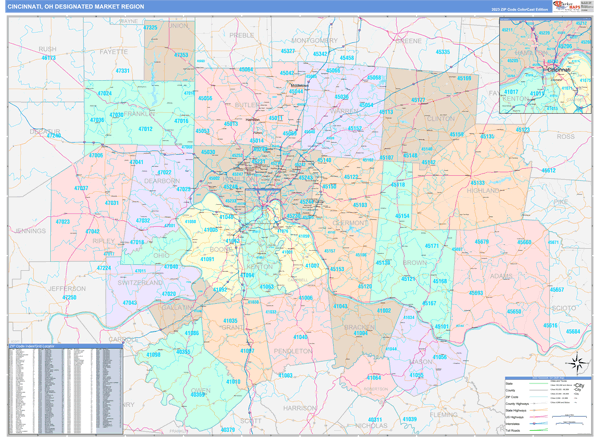The width and height of the screenshot is (600, 437).
Task: Select the JEFFERSON county label
Action: (x=67, y=289)
